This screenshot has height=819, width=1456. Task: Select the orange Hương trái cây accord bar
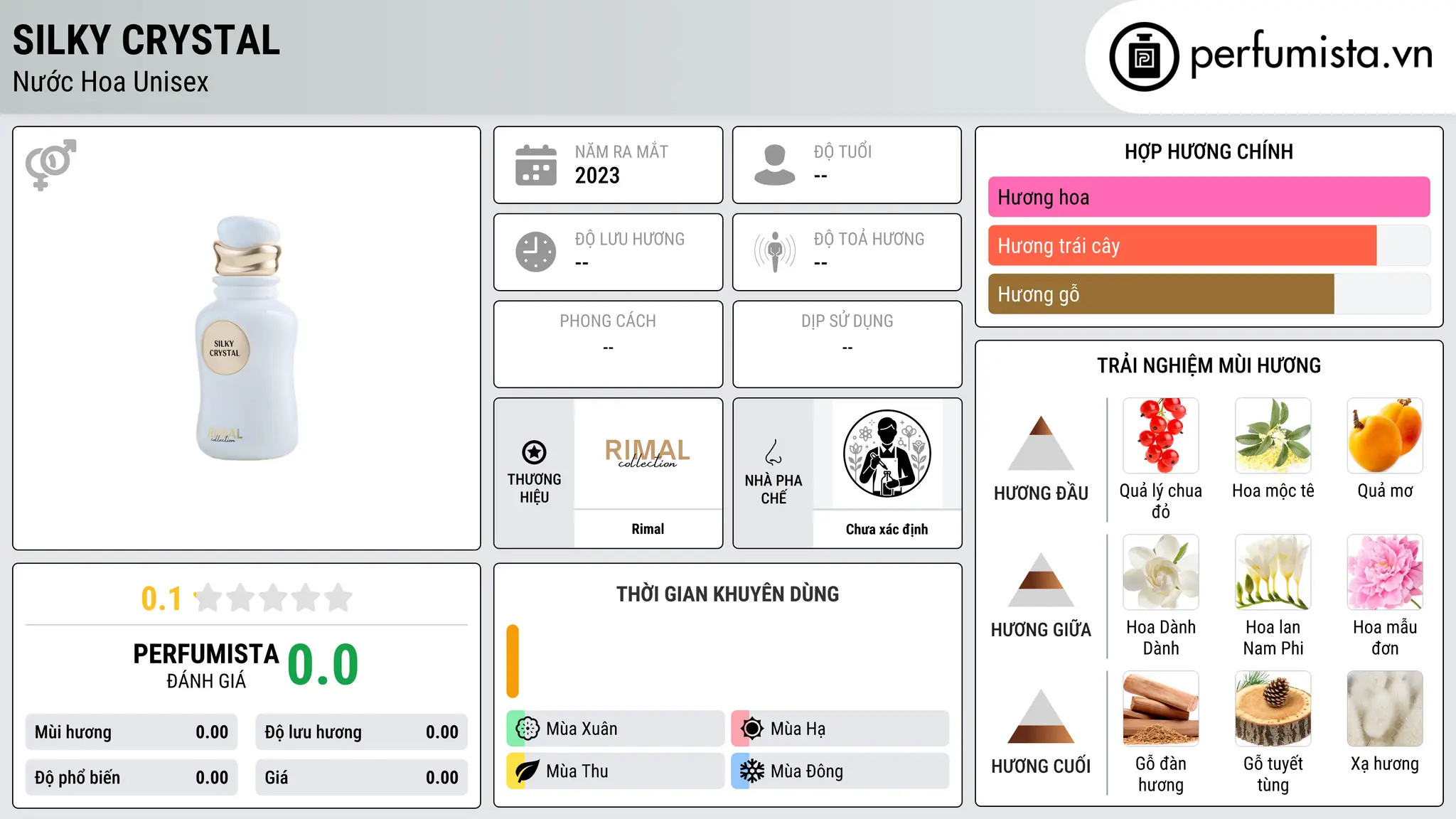point(1182,245)
